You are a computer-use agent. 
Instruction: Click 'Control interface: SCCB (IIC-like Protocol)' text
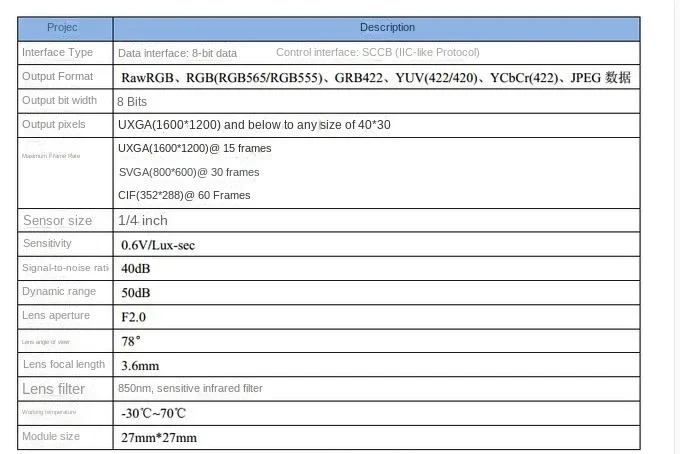pos(378,52)
